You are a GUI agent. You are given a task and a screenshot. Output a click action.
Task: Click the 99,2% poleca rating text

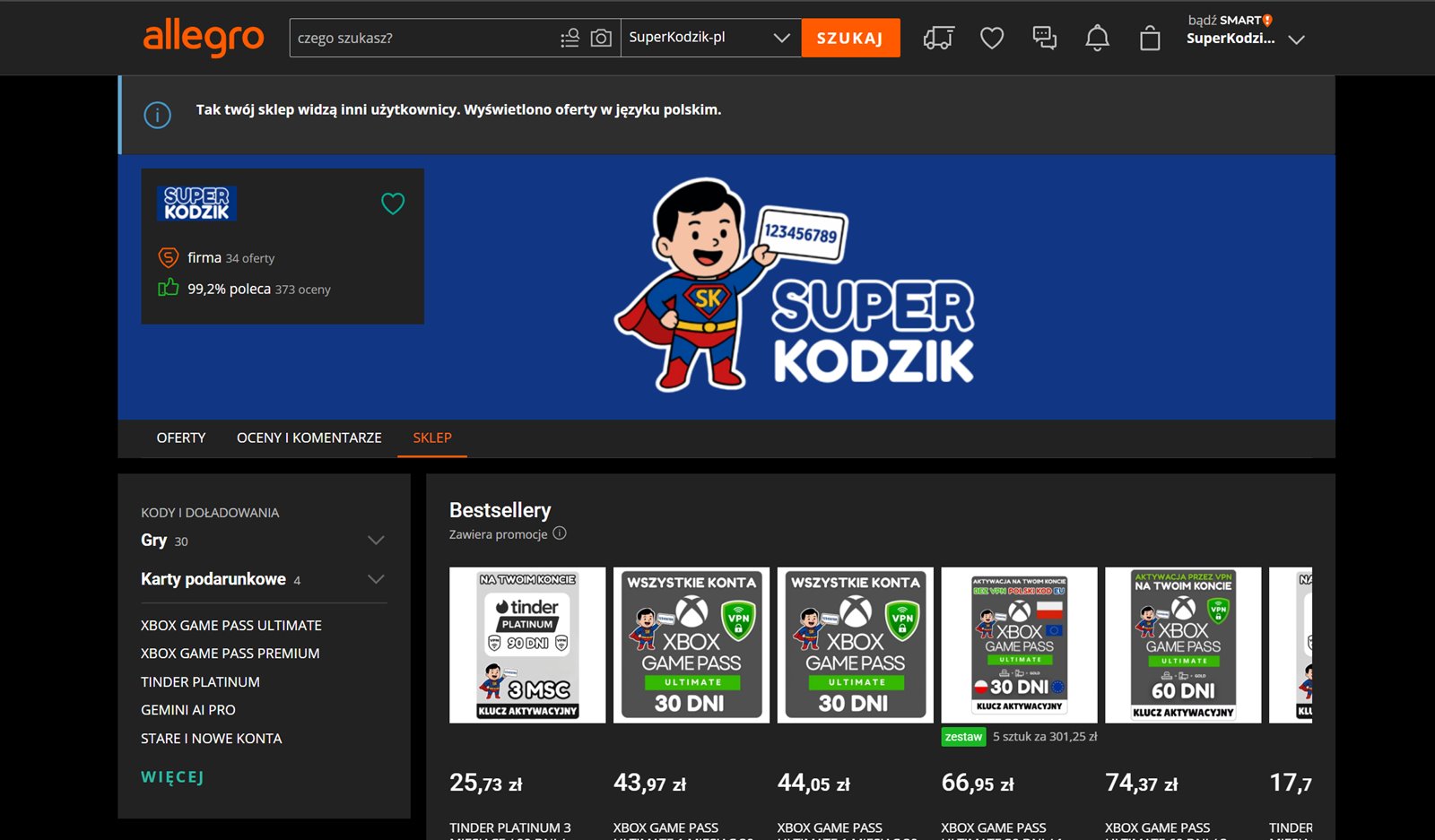pos(229,289)
